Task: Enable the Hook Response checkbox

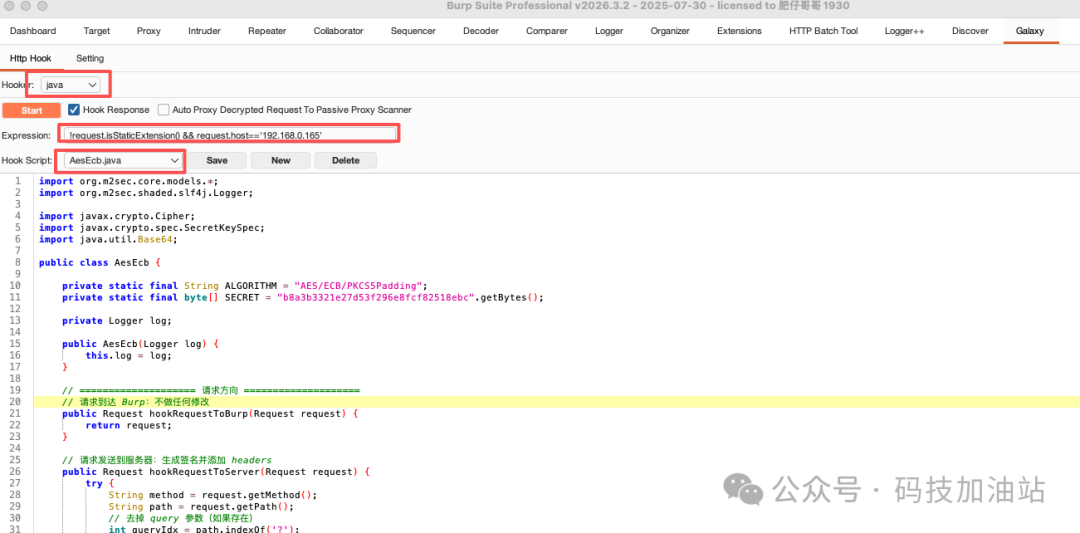Action: 74,110
